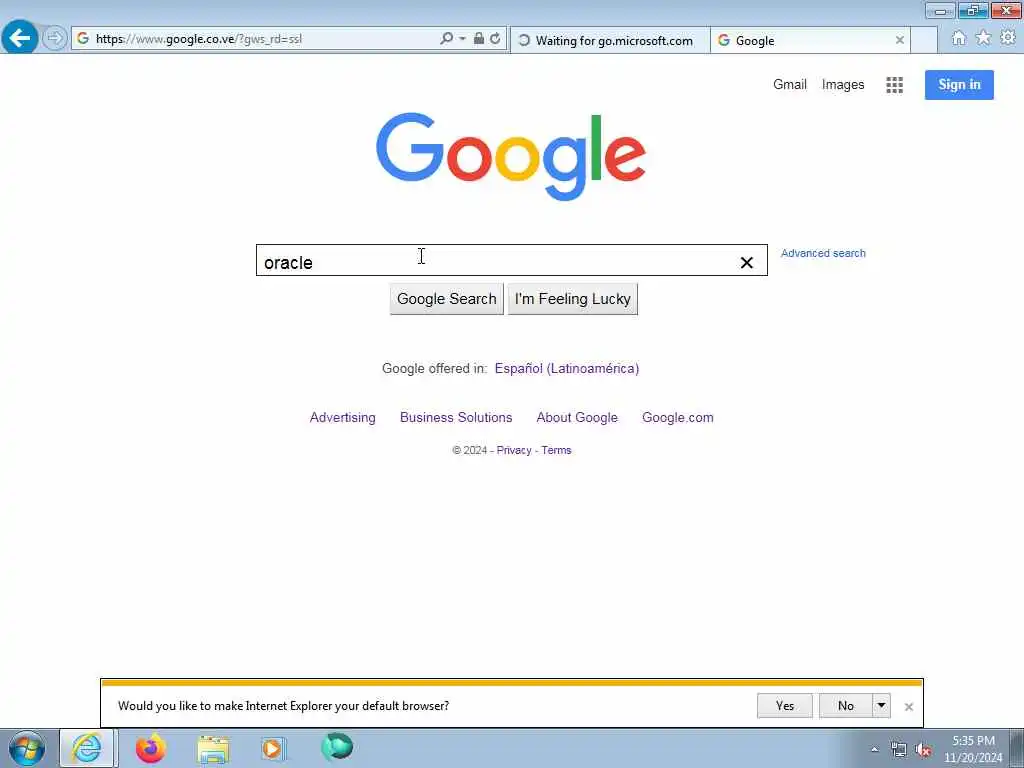Click the I'm Feeling Lucky button

(x=573, y=299)
